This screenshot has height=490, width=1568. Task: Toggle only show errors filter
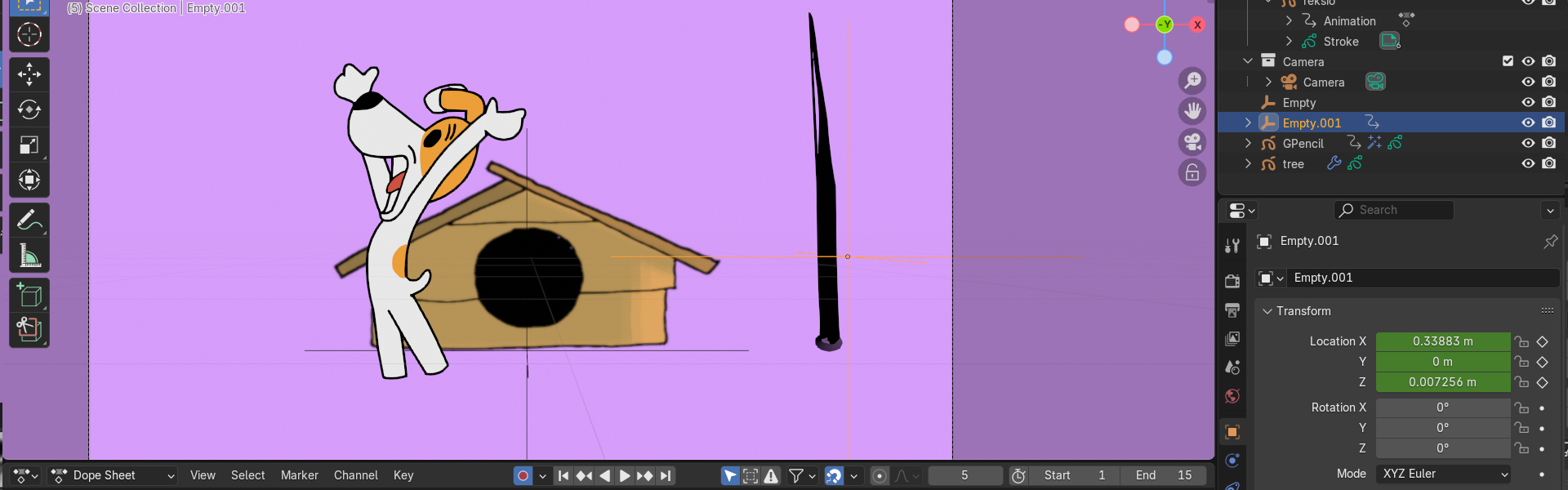click(771, 475)
